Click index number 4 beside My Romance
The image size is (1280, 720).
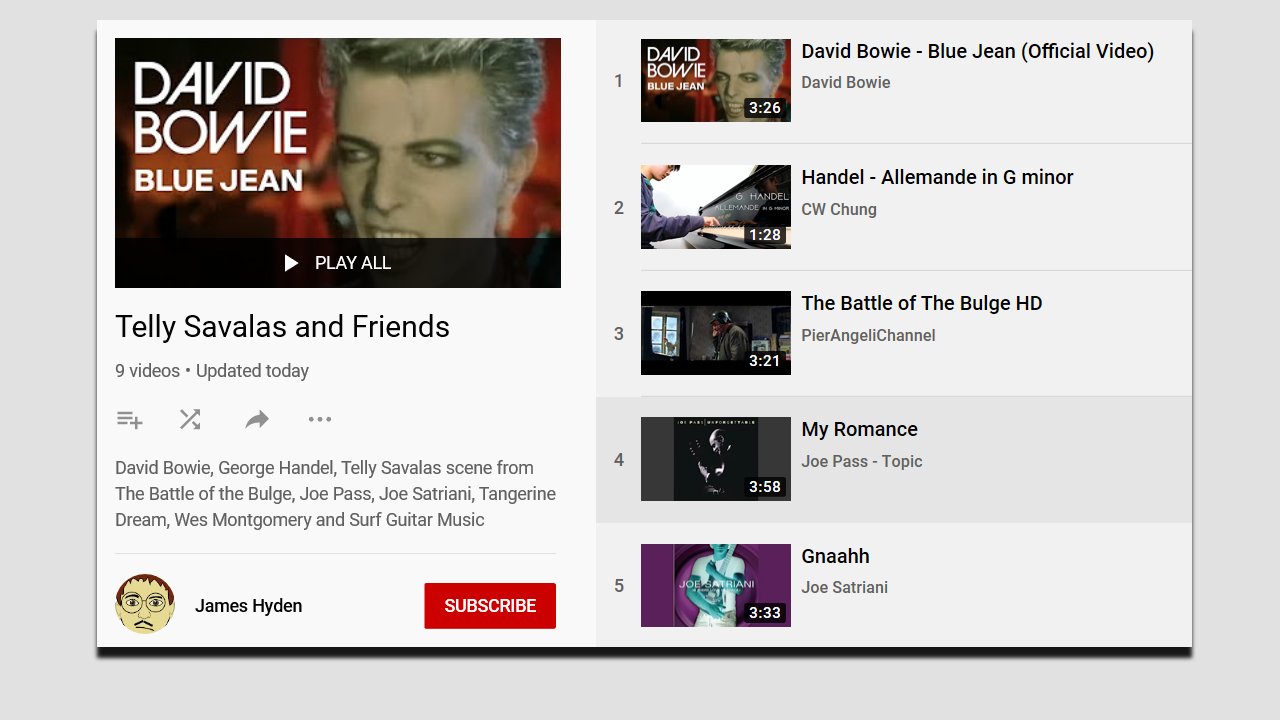pos(619,460)
